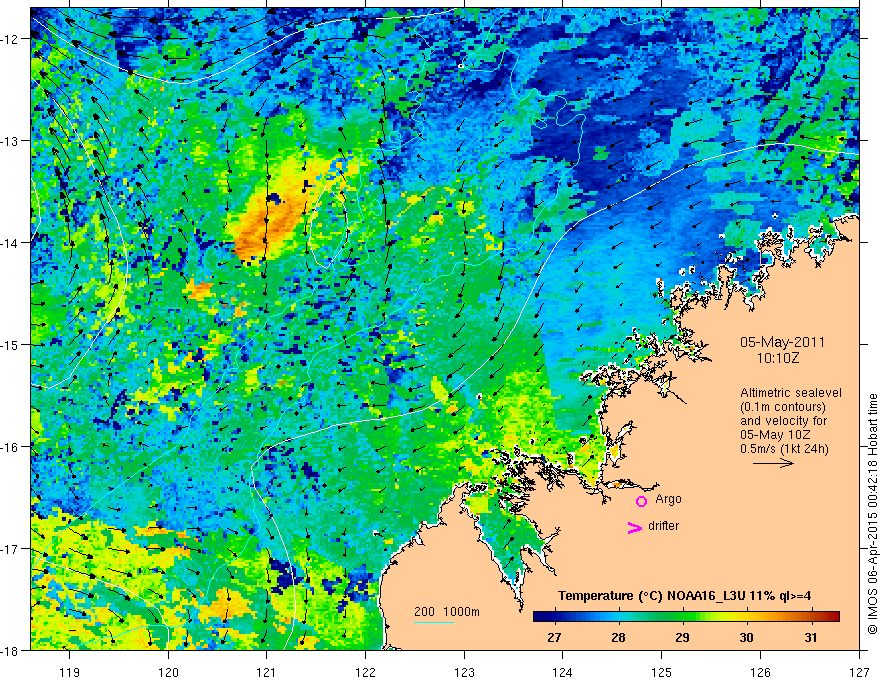Click the magenta Argo circle legend symbol
880x680 pixels.
pos(641,501)
